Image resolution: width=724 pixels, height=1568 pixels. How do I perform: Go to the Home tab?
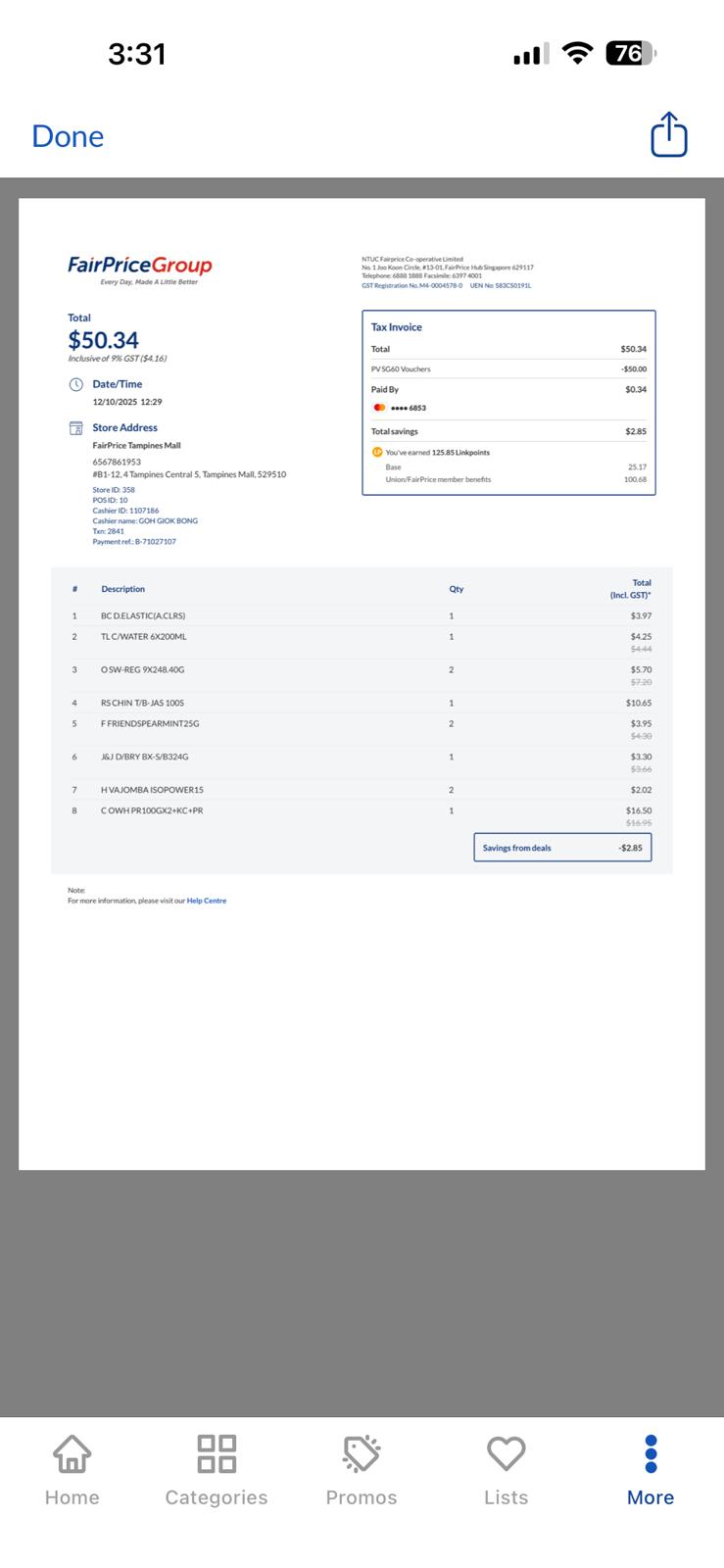point(72,1470)
